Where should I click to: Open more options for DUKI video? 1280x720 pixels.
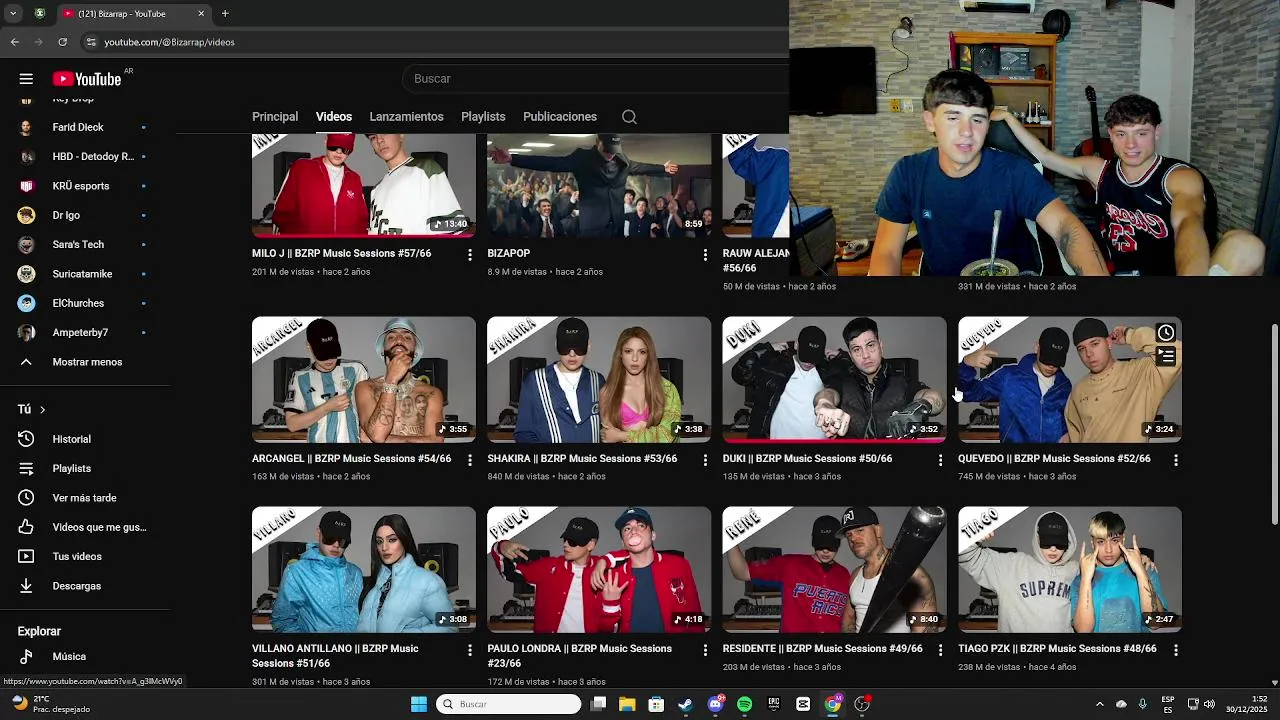(940, 460)
